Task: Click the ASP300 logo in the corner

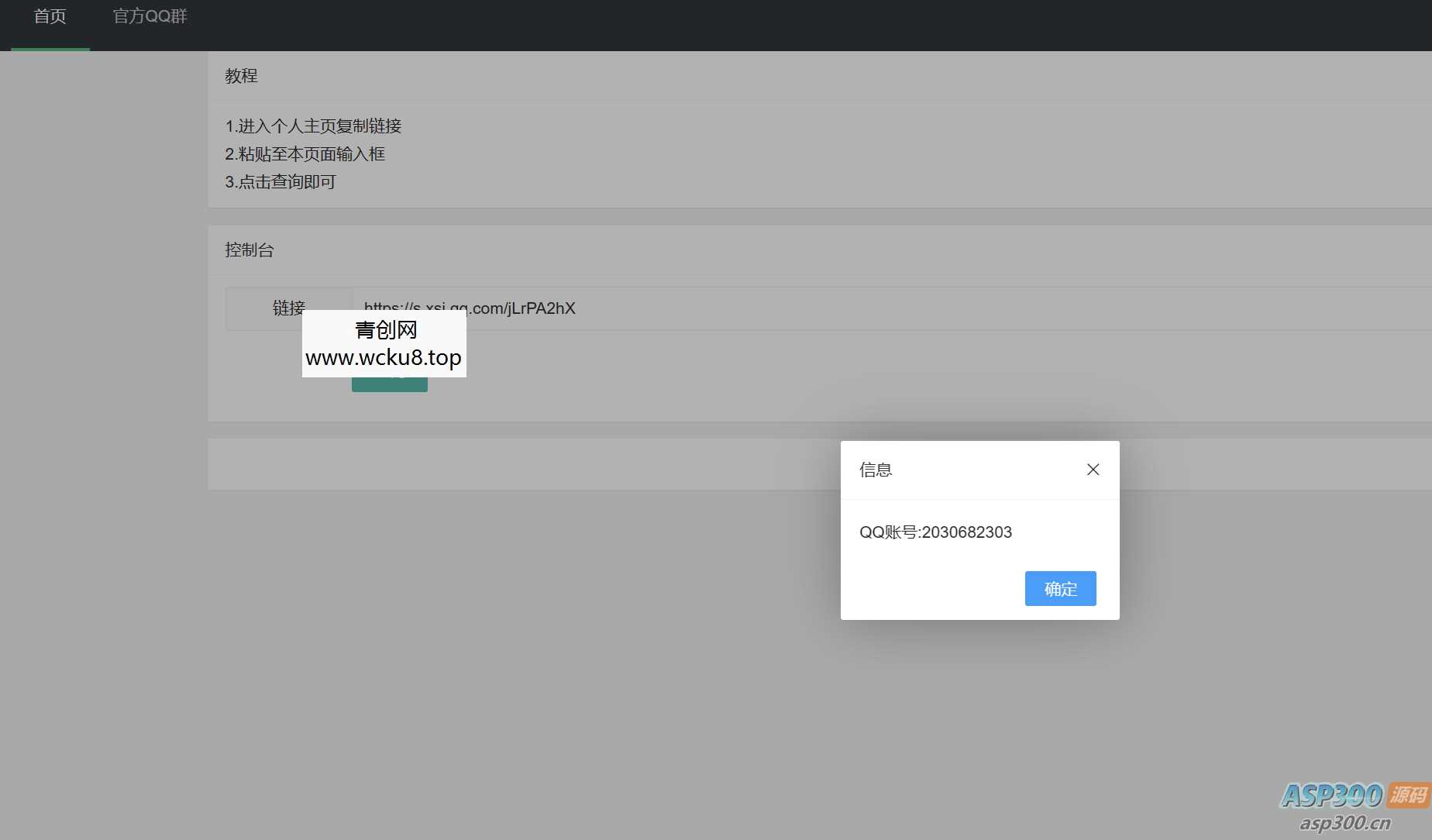Action: coord(1331,796)
